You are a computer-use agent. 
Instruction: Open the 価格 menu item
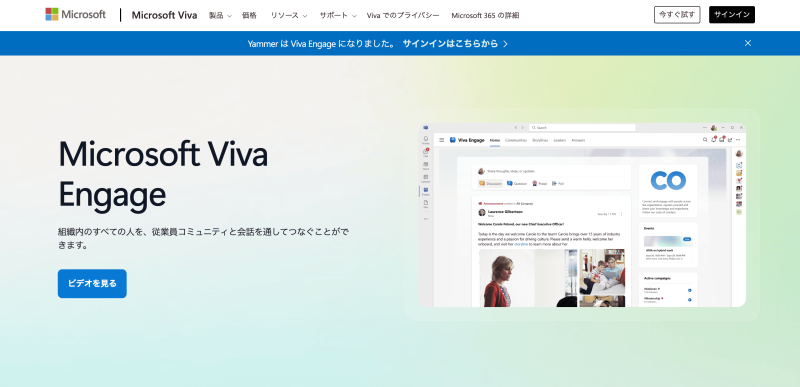(x=249, y=15)
